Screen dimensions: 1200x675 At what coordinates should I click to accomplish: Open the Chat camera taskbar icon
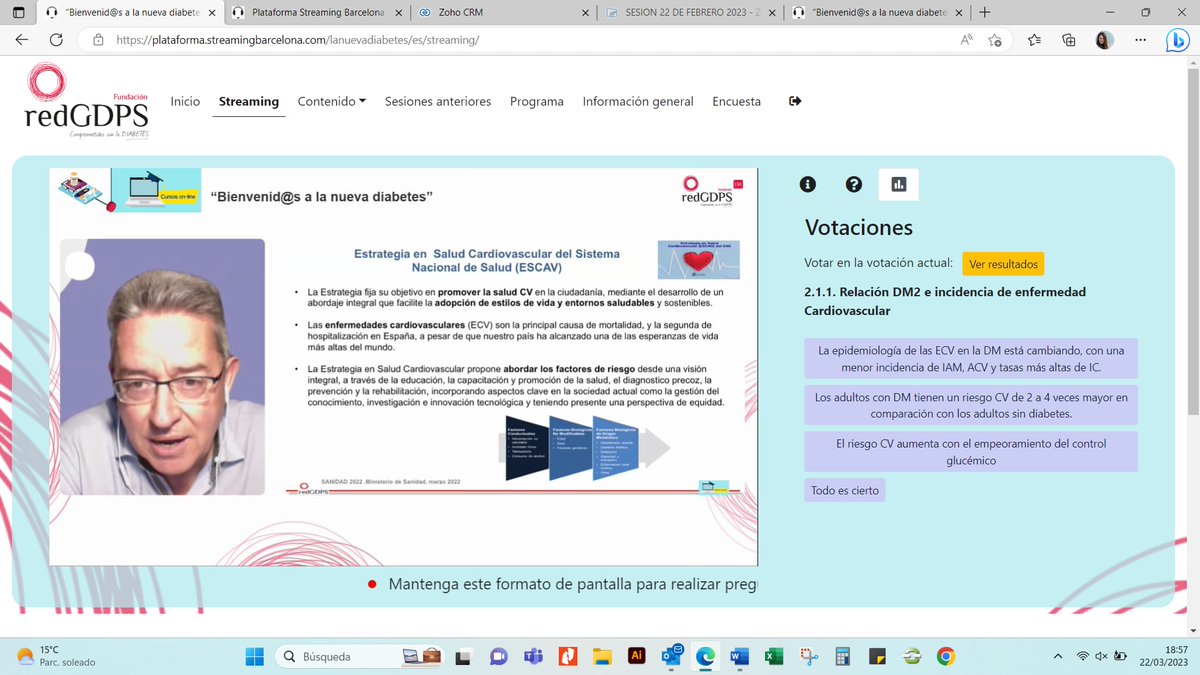point(497,656)
